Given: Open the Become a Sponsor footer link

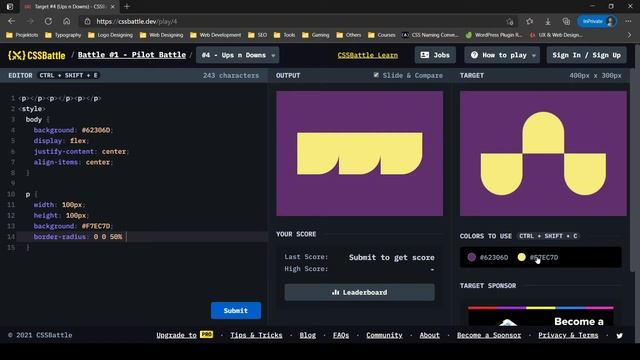Looking at the screenshot, I should (x=489, y=335).
